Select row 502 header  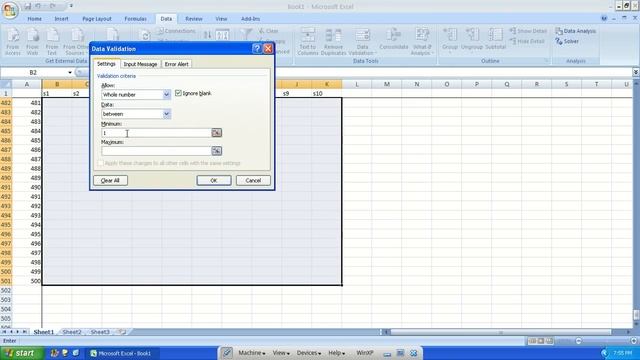point(6,290)
